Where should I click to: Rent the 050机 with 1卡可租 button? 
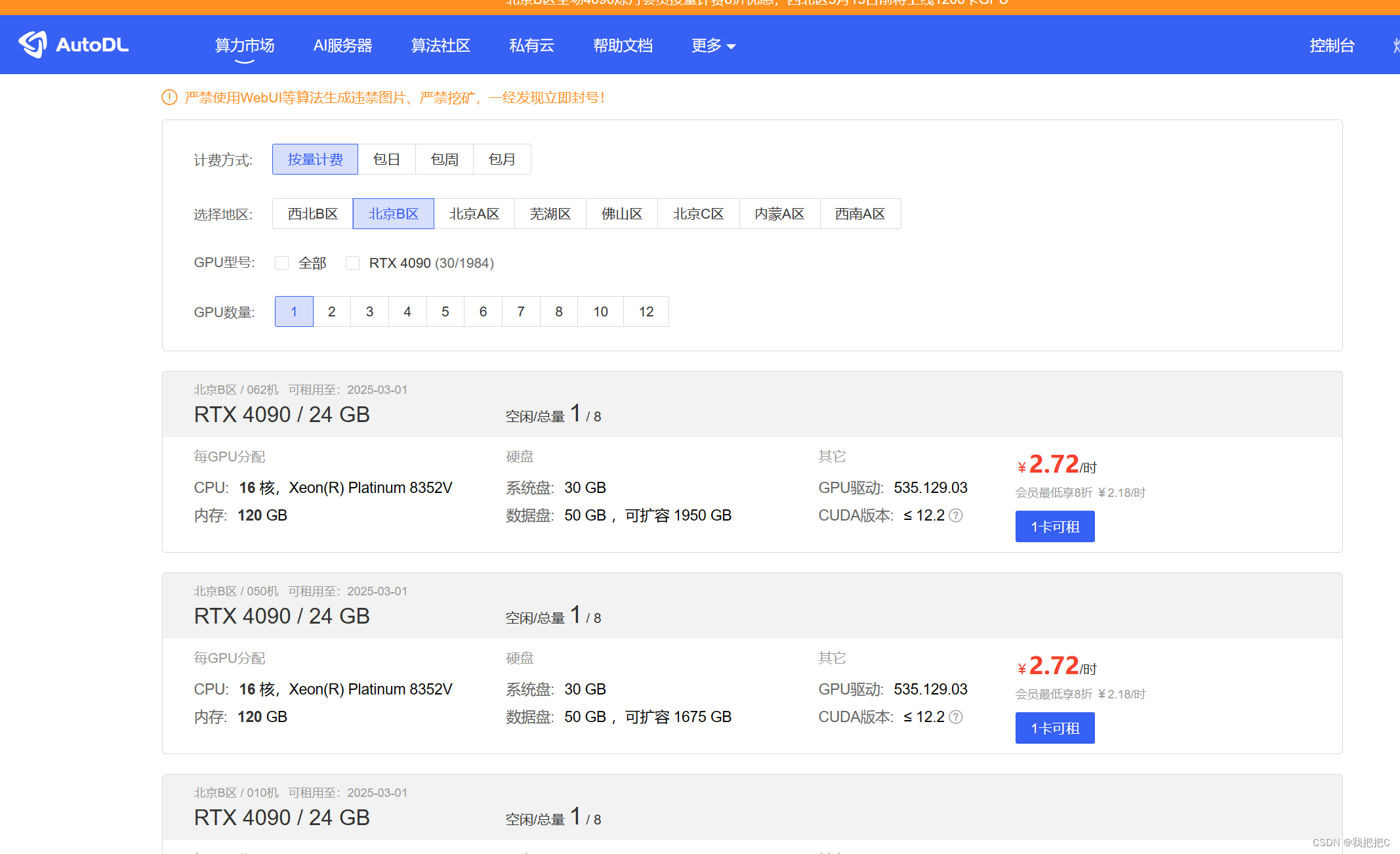point(1054,728)
